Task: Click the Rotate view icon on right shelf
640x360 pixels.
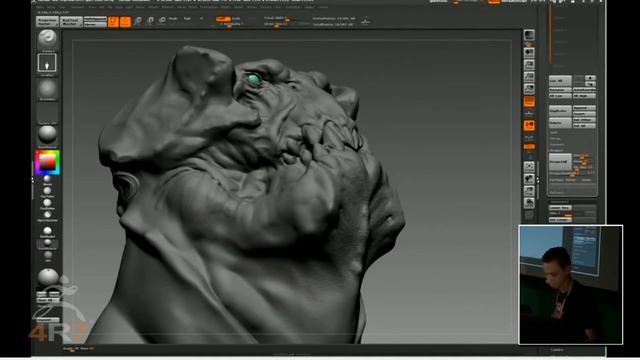Action: click(x=529, y=203)
